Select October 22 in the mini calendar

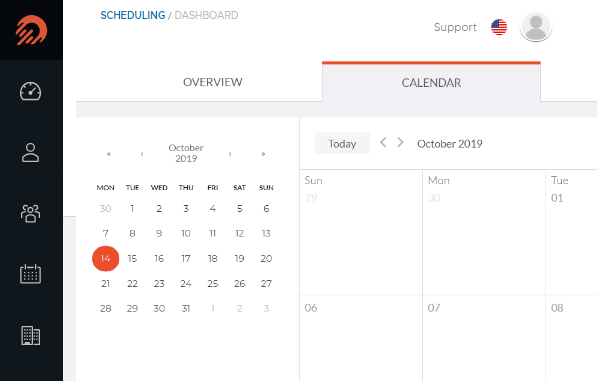[x=132, y=284]
